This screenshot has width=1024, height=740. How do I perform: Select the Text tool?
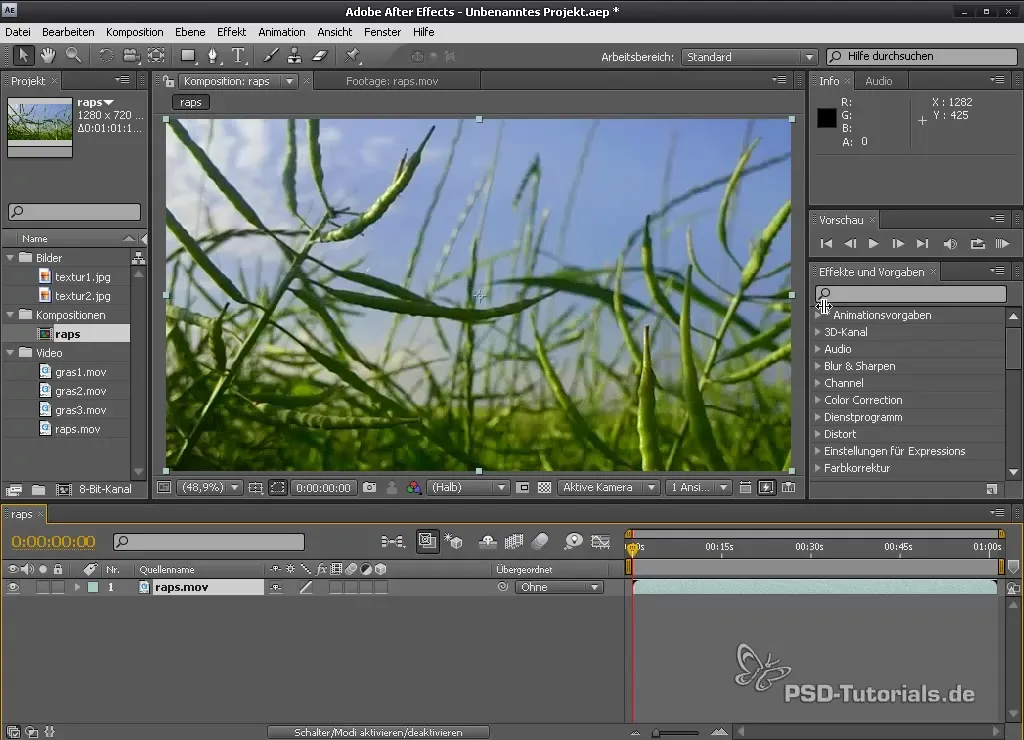coord(238,56)
